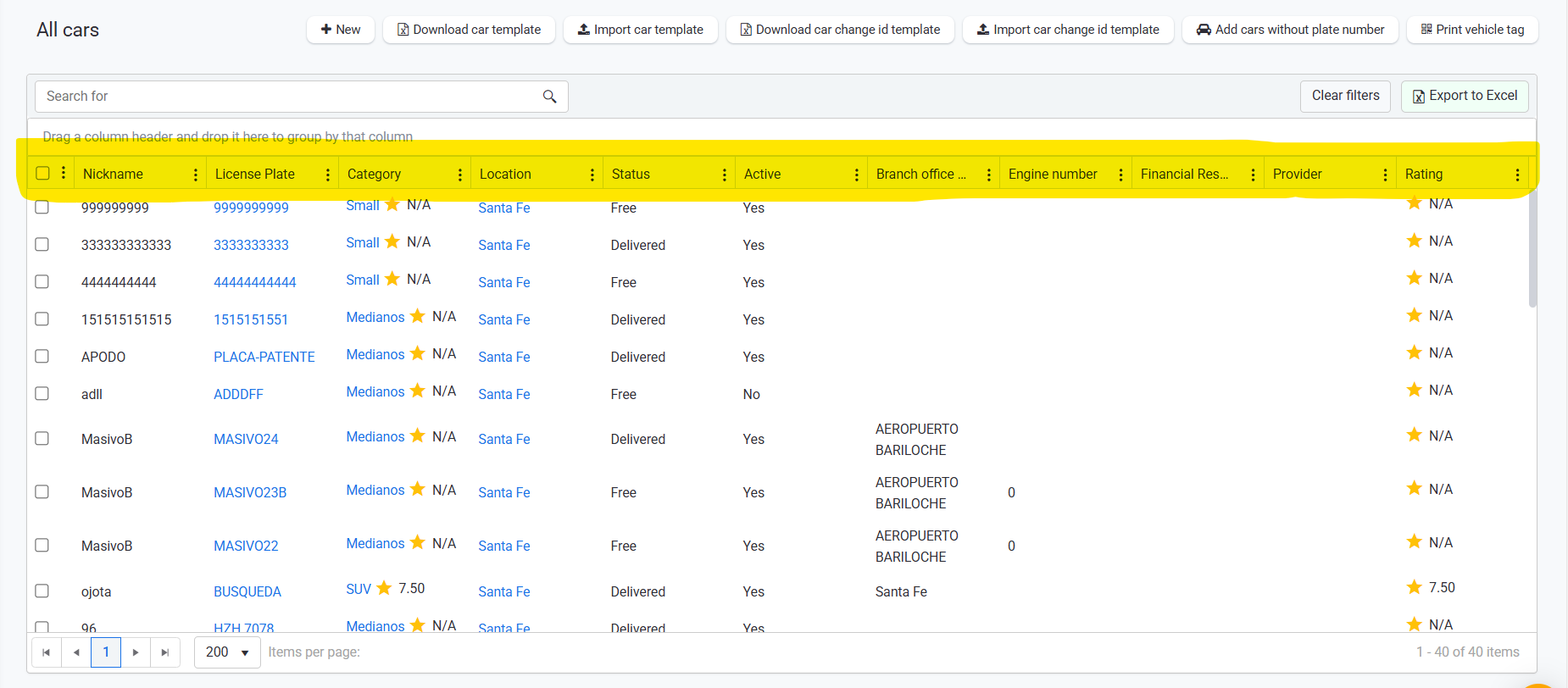Viewport: 1568px width, 688px height.
Task: Open license plate MASIVO023B link
Action: coord(250,492)
